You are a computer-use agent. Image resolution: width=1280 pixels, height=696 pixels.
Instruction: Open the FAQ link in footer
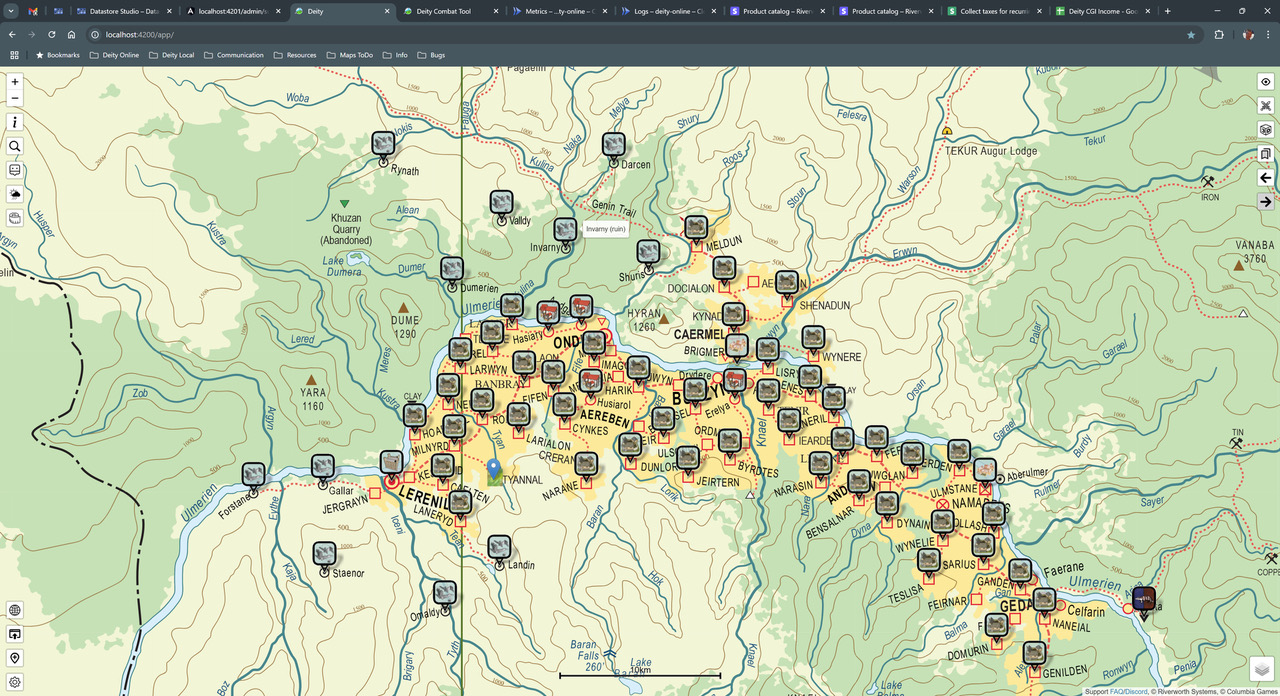[1117, 691]
